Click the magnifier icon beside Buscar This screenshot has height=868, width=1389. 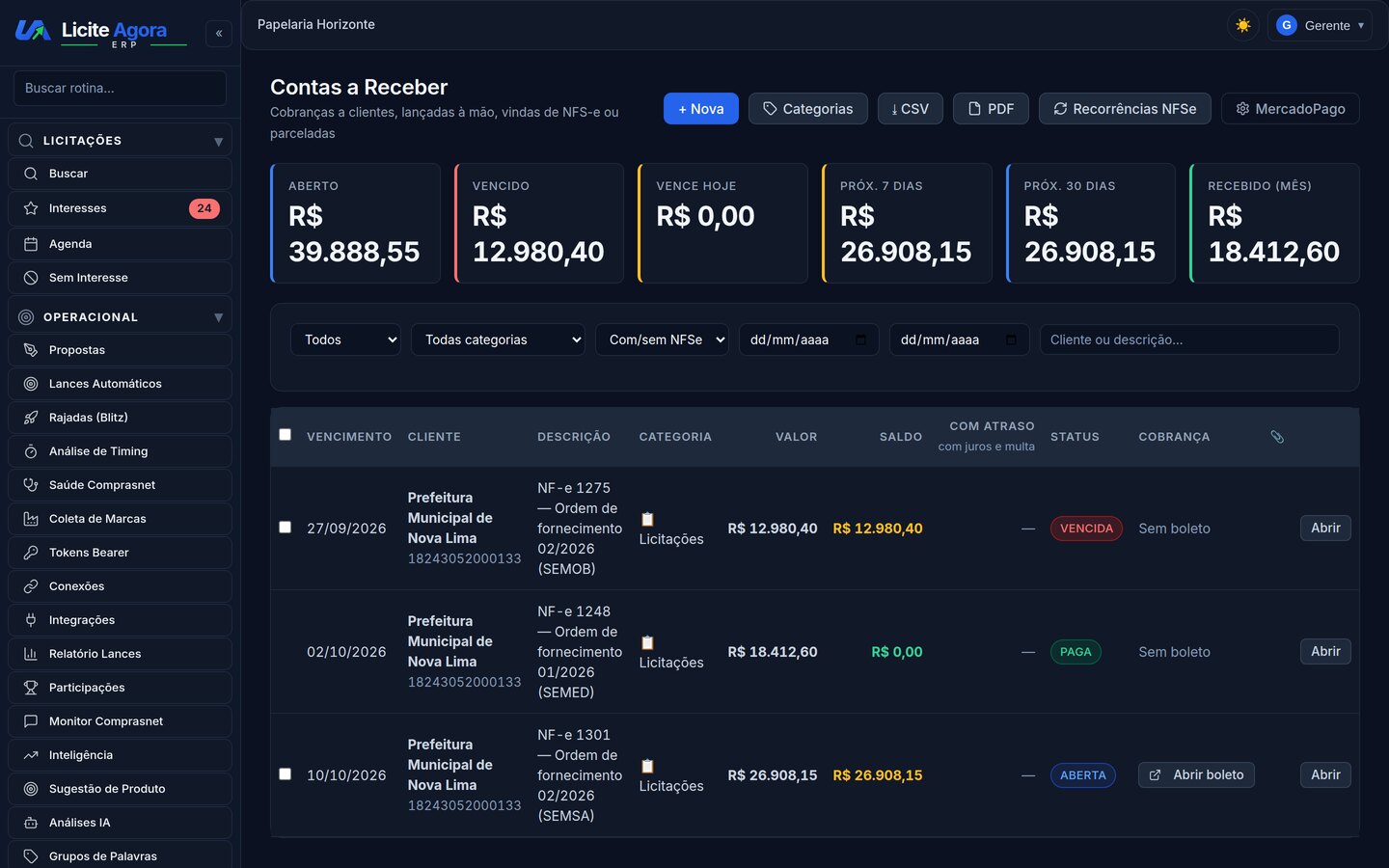tap(31, 174)
